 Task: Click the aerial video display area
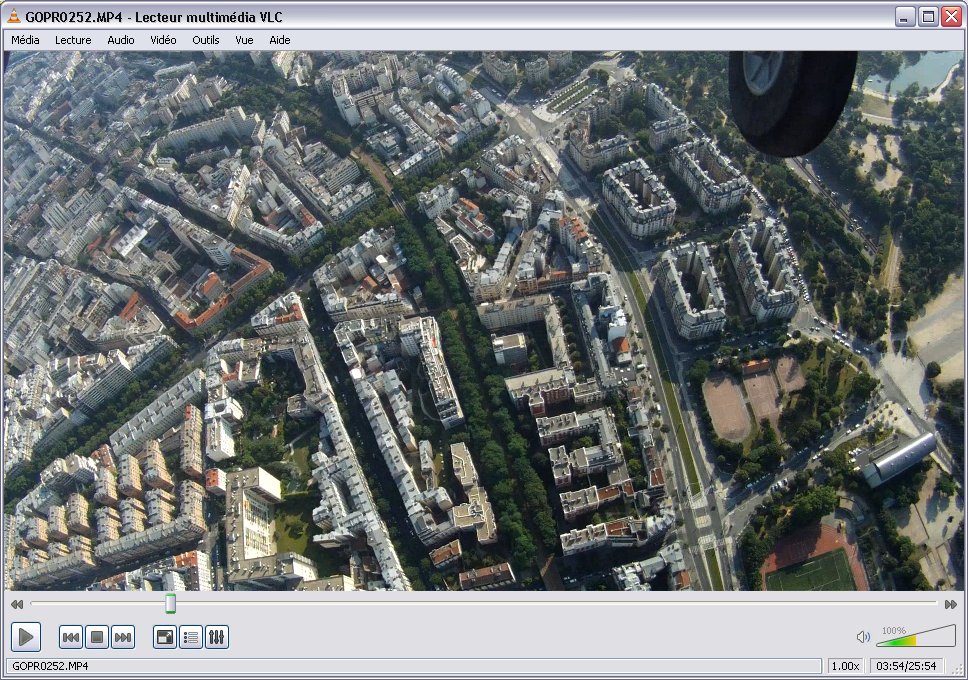(x=483, y=321)
